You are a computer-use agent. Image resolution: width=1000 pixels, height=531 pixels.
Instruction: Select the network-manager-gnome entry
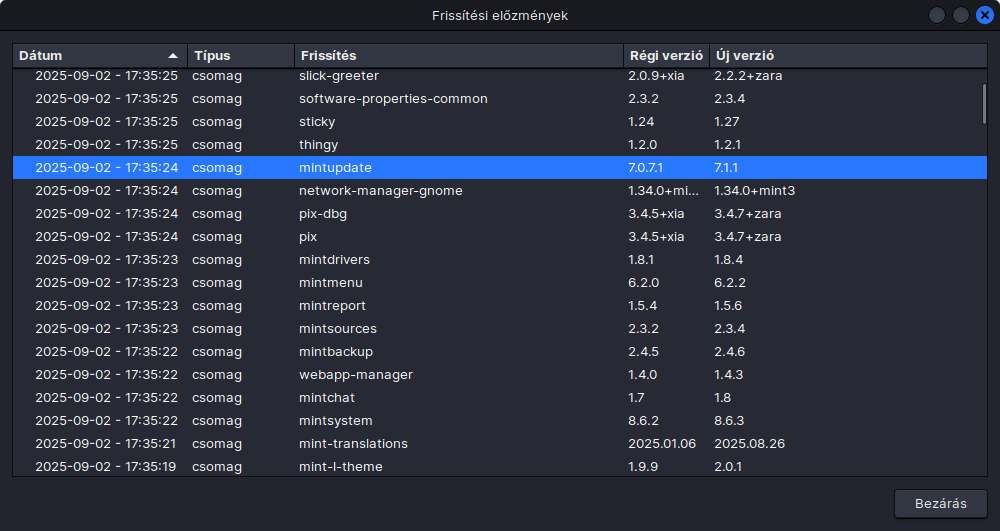pos(500,191)
